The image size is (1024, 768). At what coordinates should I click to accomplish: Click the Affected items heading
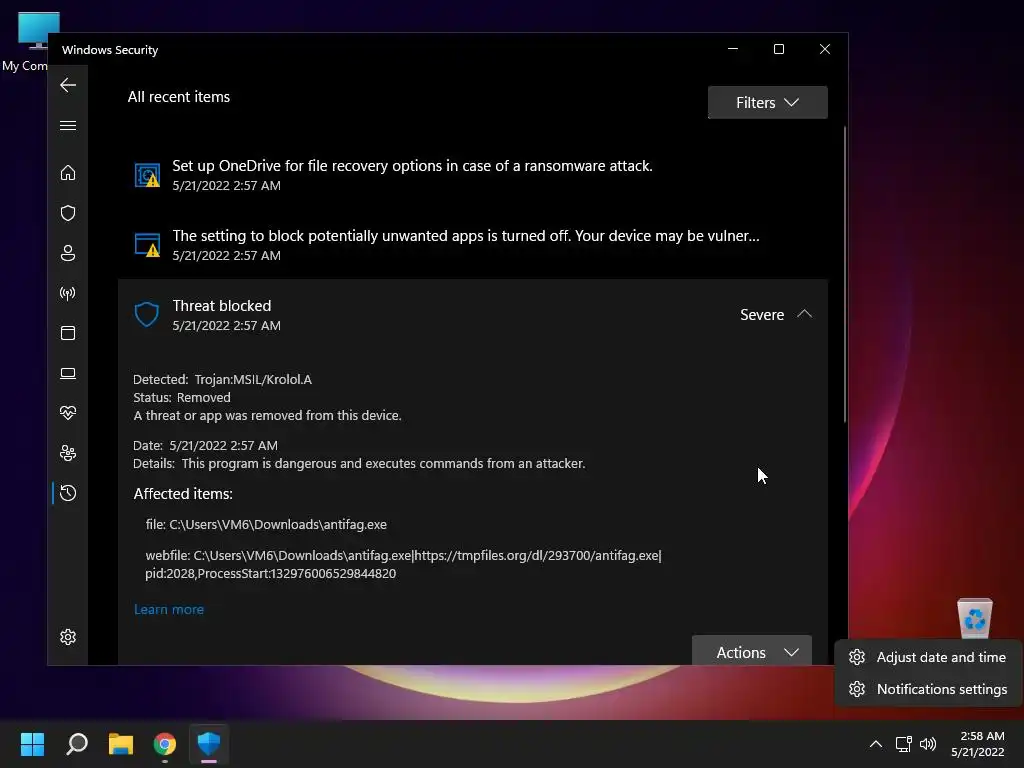click(x=183, y=494)
